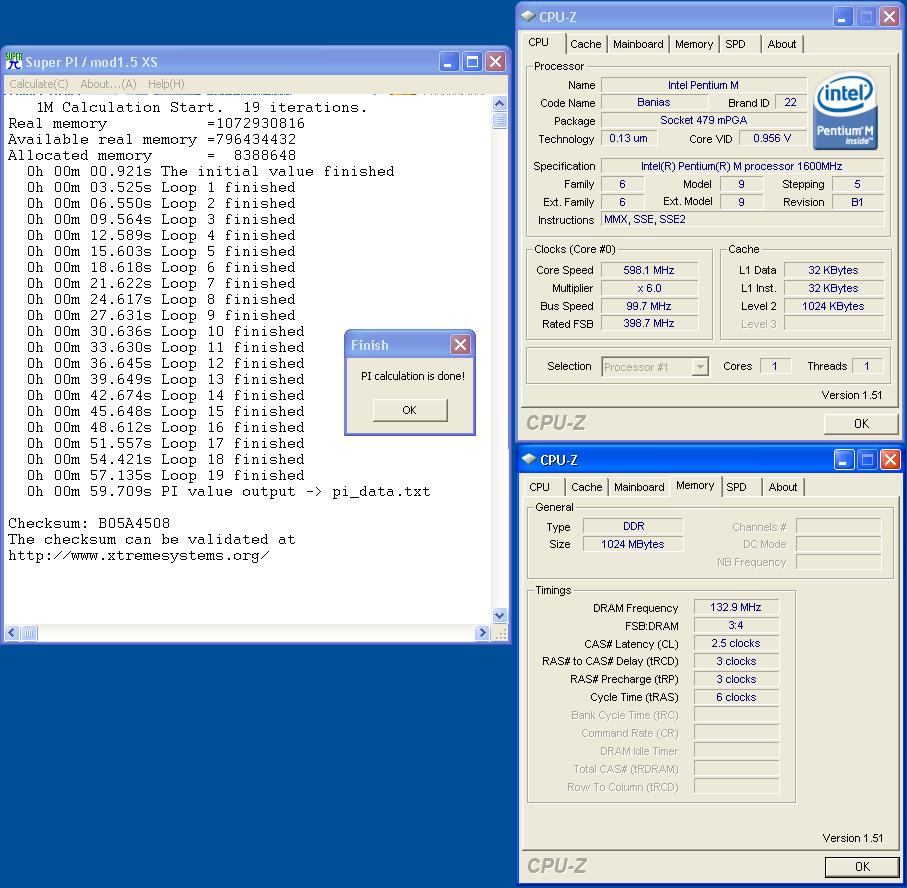Image resolution: width=907 pixels, height=888 pixels.
Task: Switch to About tab in bottom CPU-Z
Action: 783,487
